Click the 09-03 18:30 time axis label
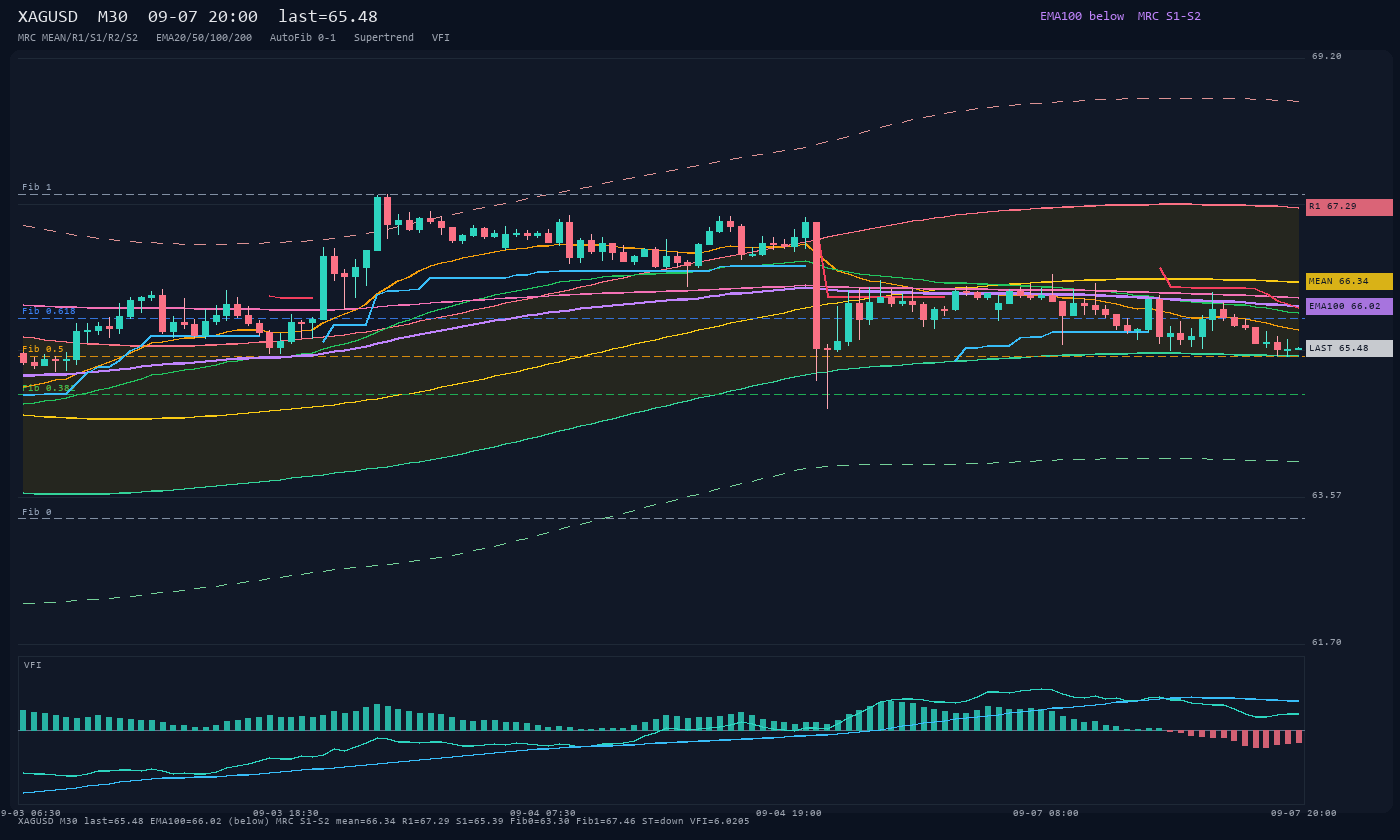 coord(286,813)
